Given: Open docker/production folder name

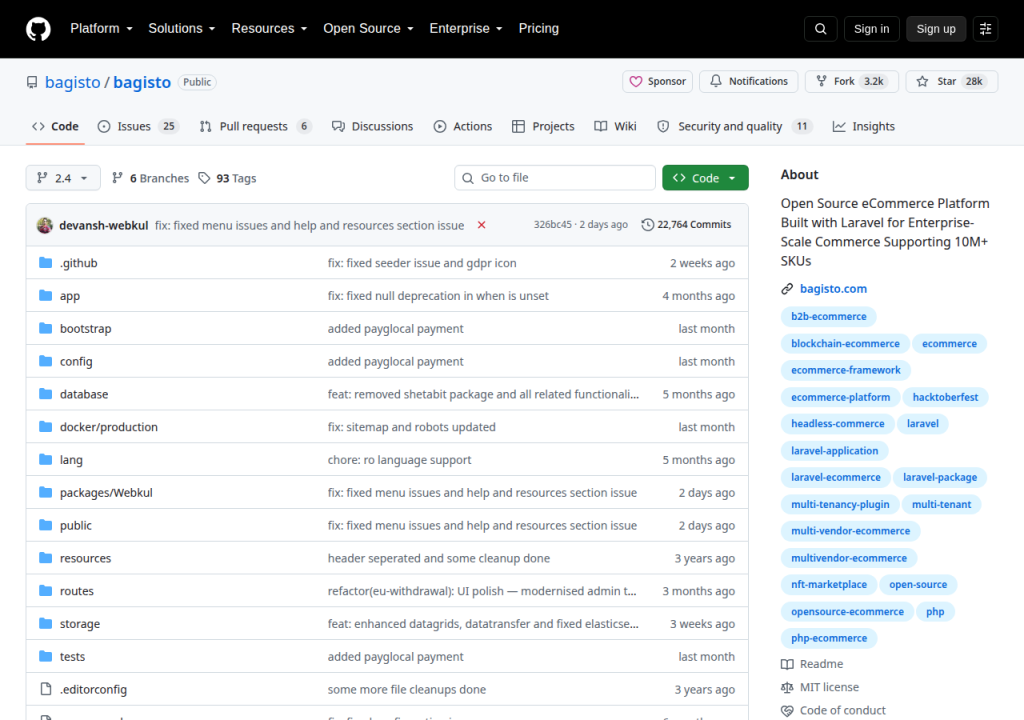Looking at the screenshot, I should [x=108, y=427].
